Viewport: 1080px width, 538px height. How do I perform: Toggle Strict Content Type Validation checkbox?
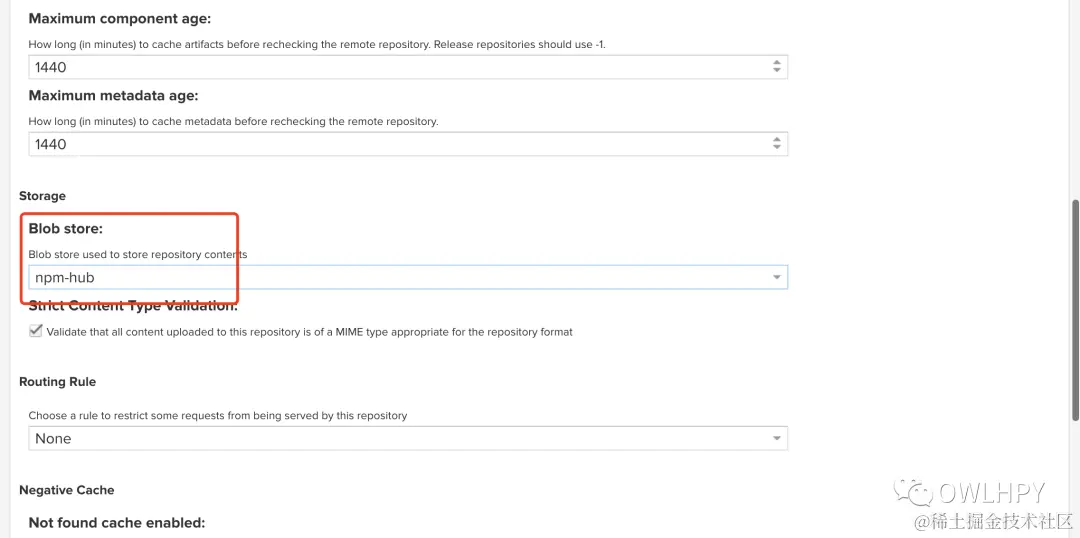37,332
